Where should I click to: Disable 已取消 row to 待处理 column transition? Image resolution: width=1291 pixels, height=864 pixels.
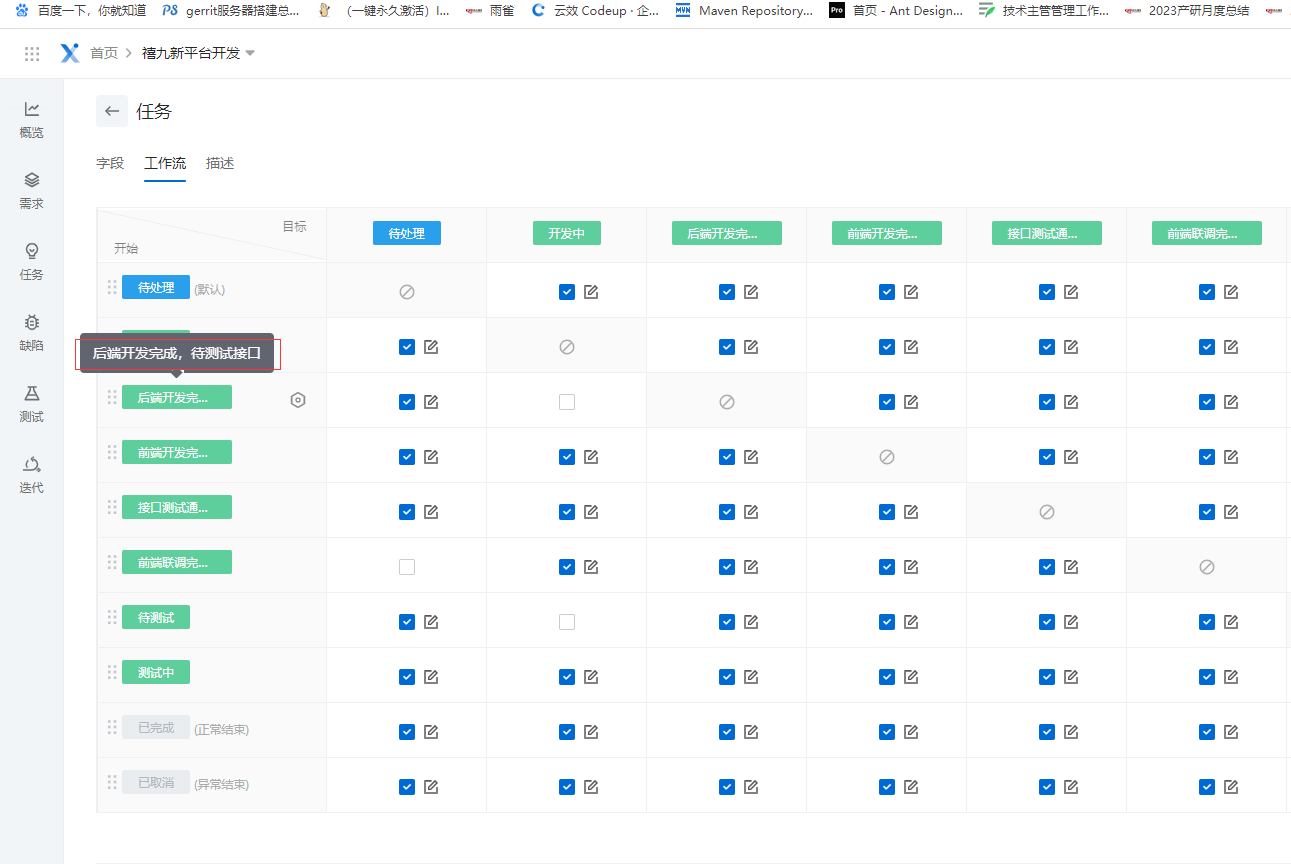pyautogui.click(x=407, y=787)
